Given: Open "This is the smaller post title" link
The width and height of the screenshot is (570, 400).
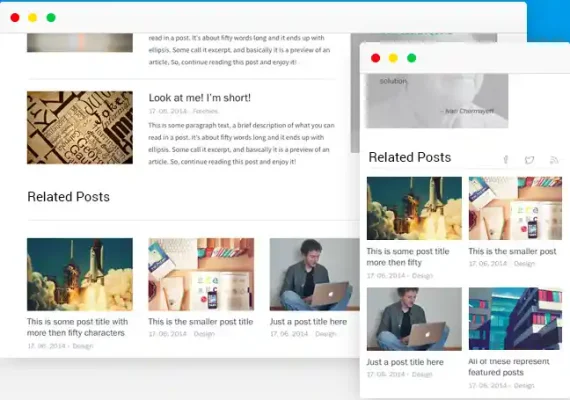Looking at the screenshot, I should point(201,321).
